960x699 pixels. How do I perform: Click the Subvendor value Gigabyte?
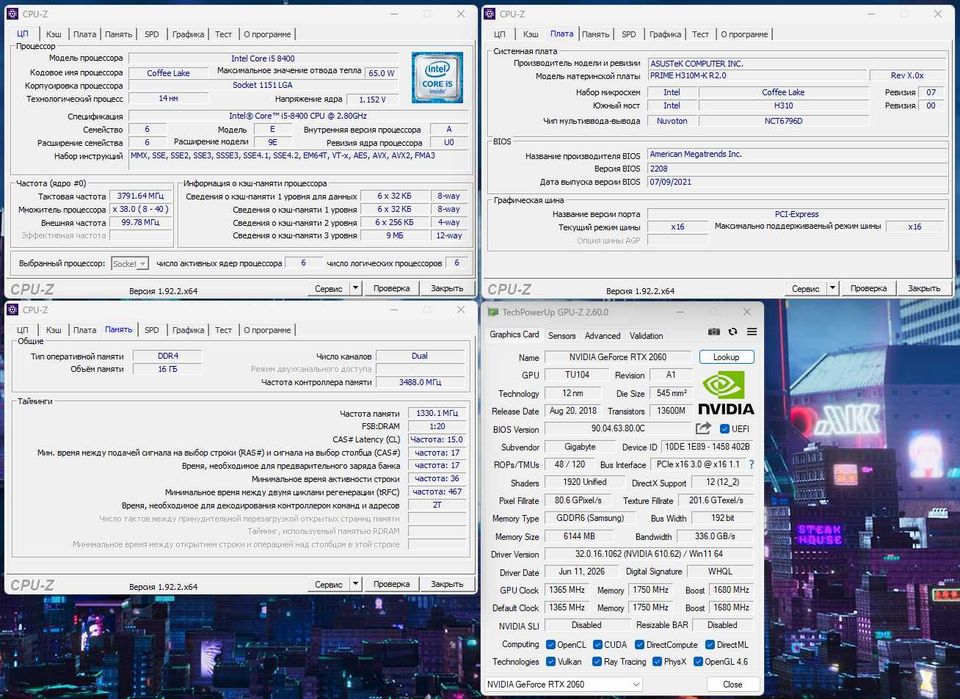[x=580, y=447]
